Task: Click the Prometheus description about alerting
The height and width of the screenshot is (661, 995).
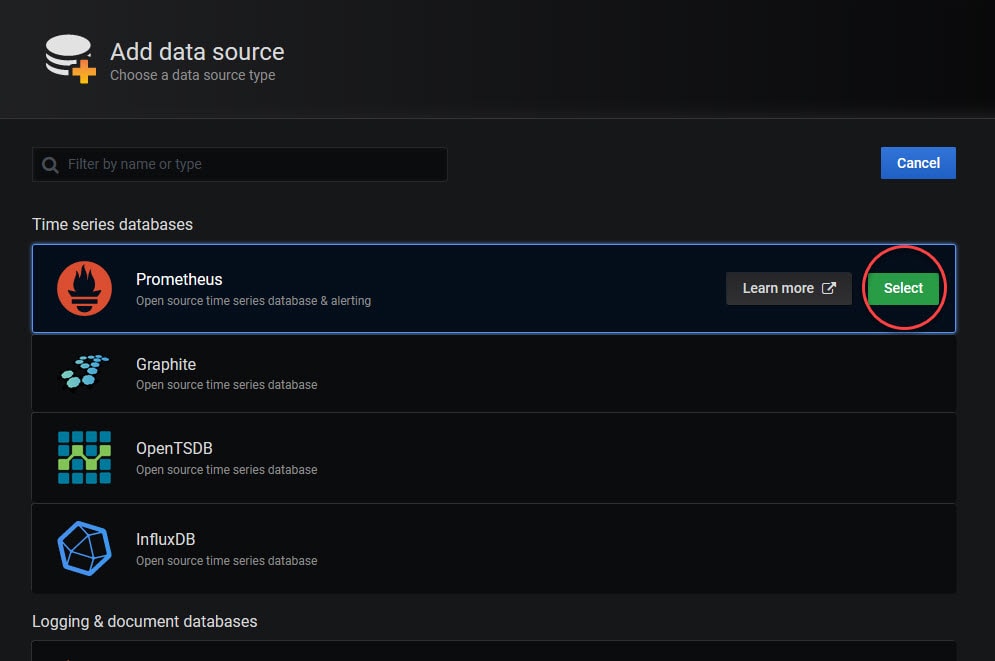Action: pyautogui.click(x=253, y=301)
